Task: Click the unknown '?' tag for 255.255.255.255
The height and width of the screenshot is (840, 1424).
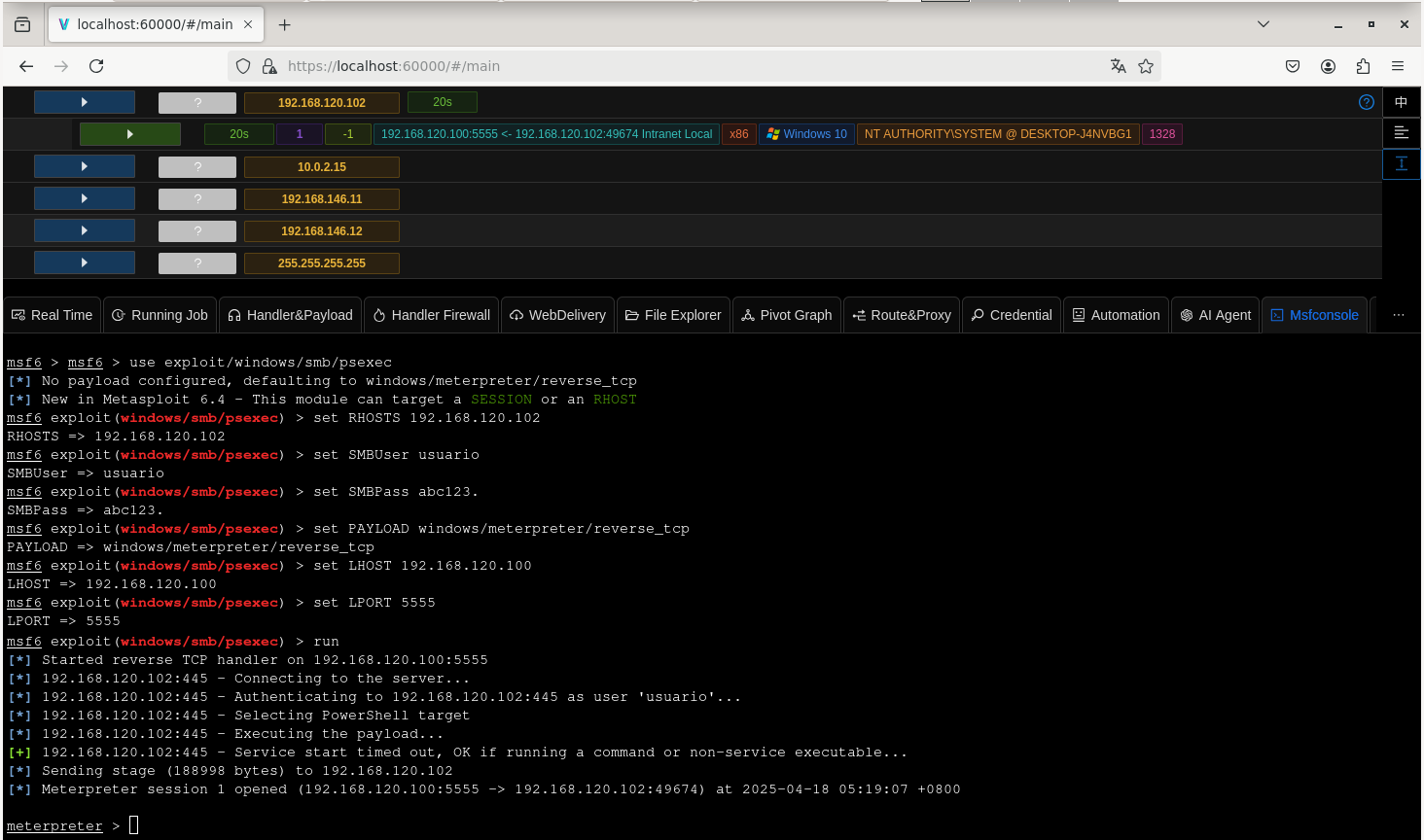Action: coord(197,263)
